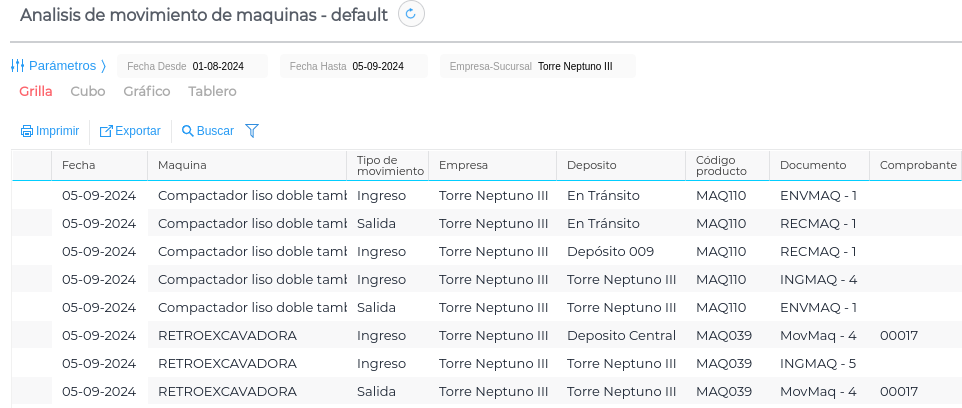Sort by the Maquina column header
962x408 pixels.
[183, 165]
